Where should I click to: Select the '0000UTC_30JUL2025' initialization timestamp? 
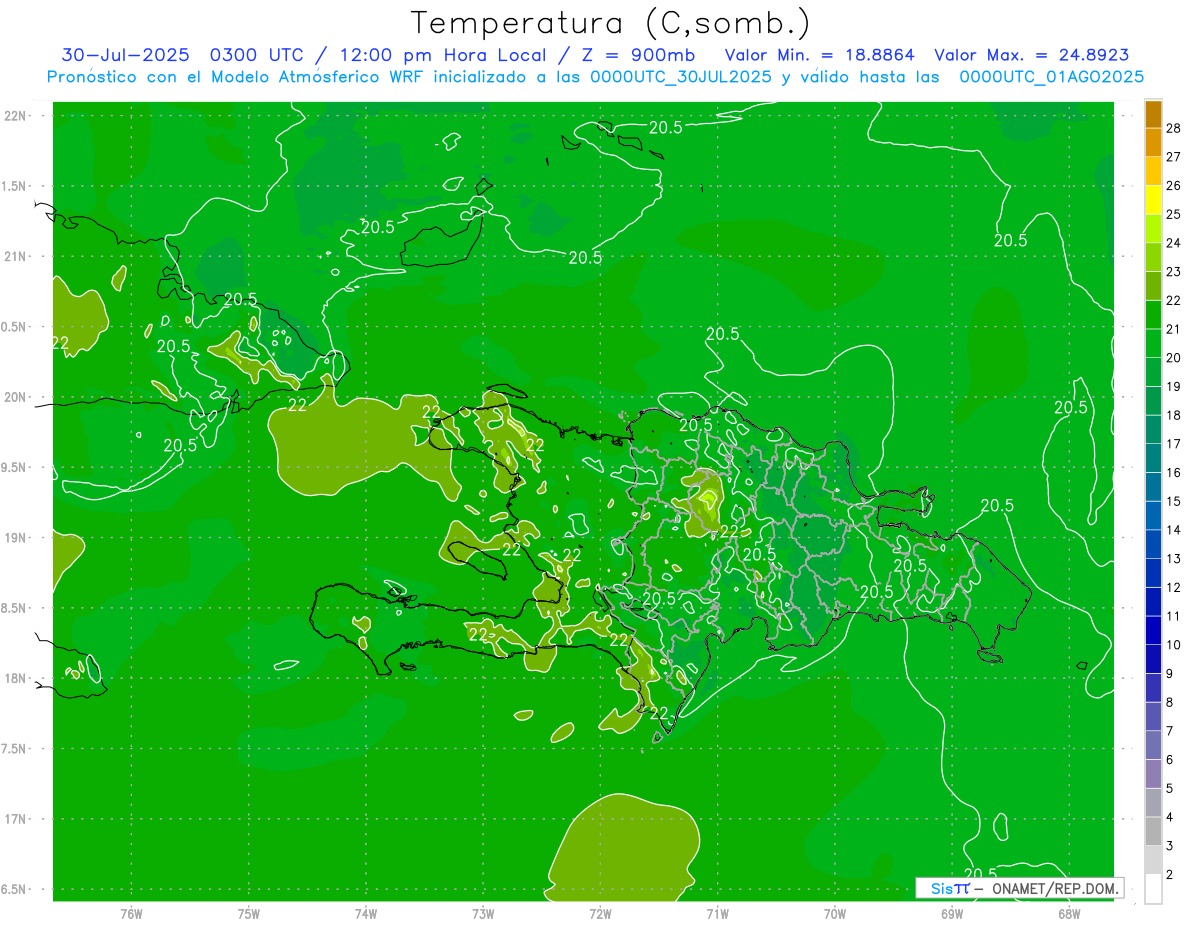pos(681,77)
